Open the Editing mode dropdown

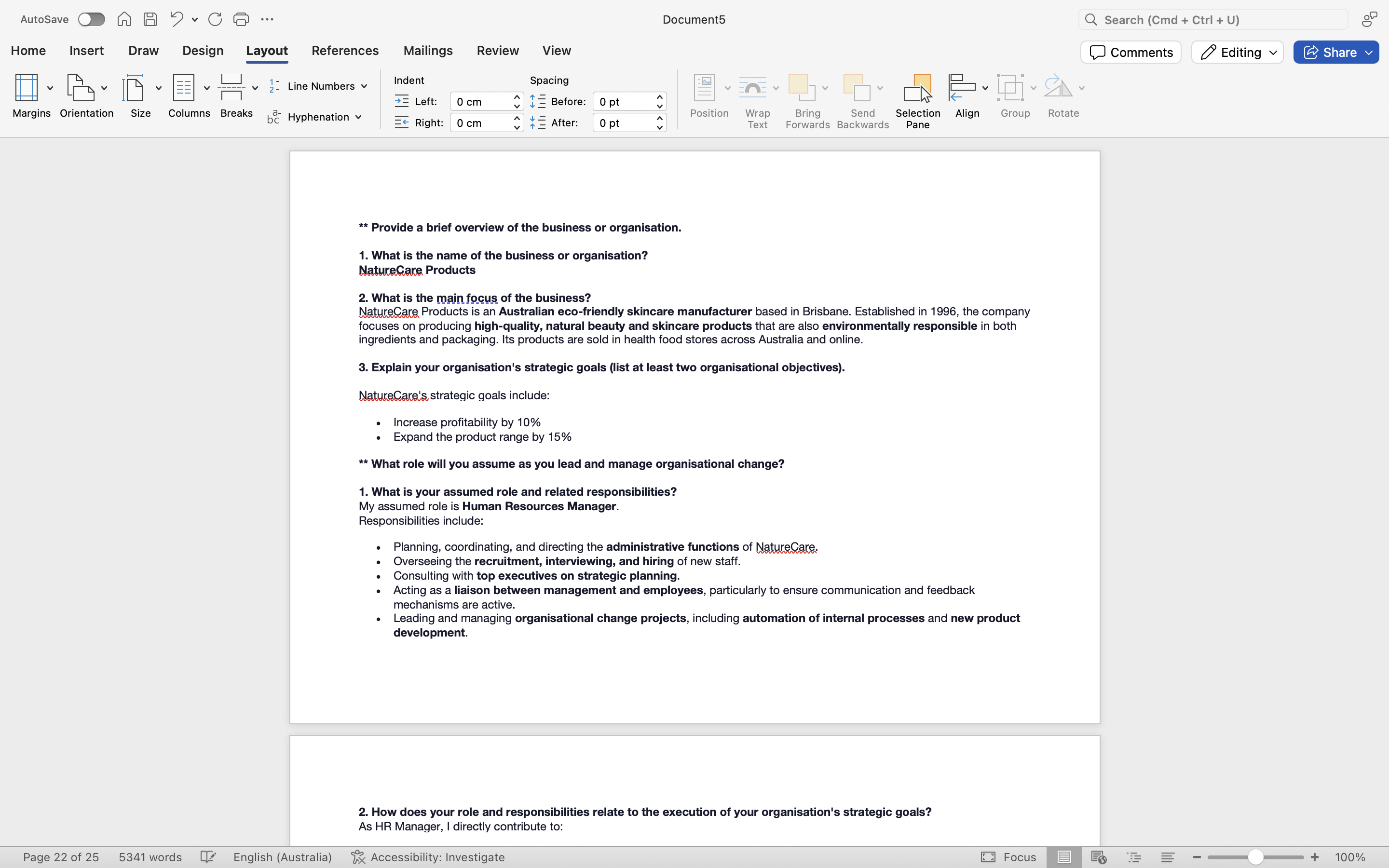tap(1237, 52)
